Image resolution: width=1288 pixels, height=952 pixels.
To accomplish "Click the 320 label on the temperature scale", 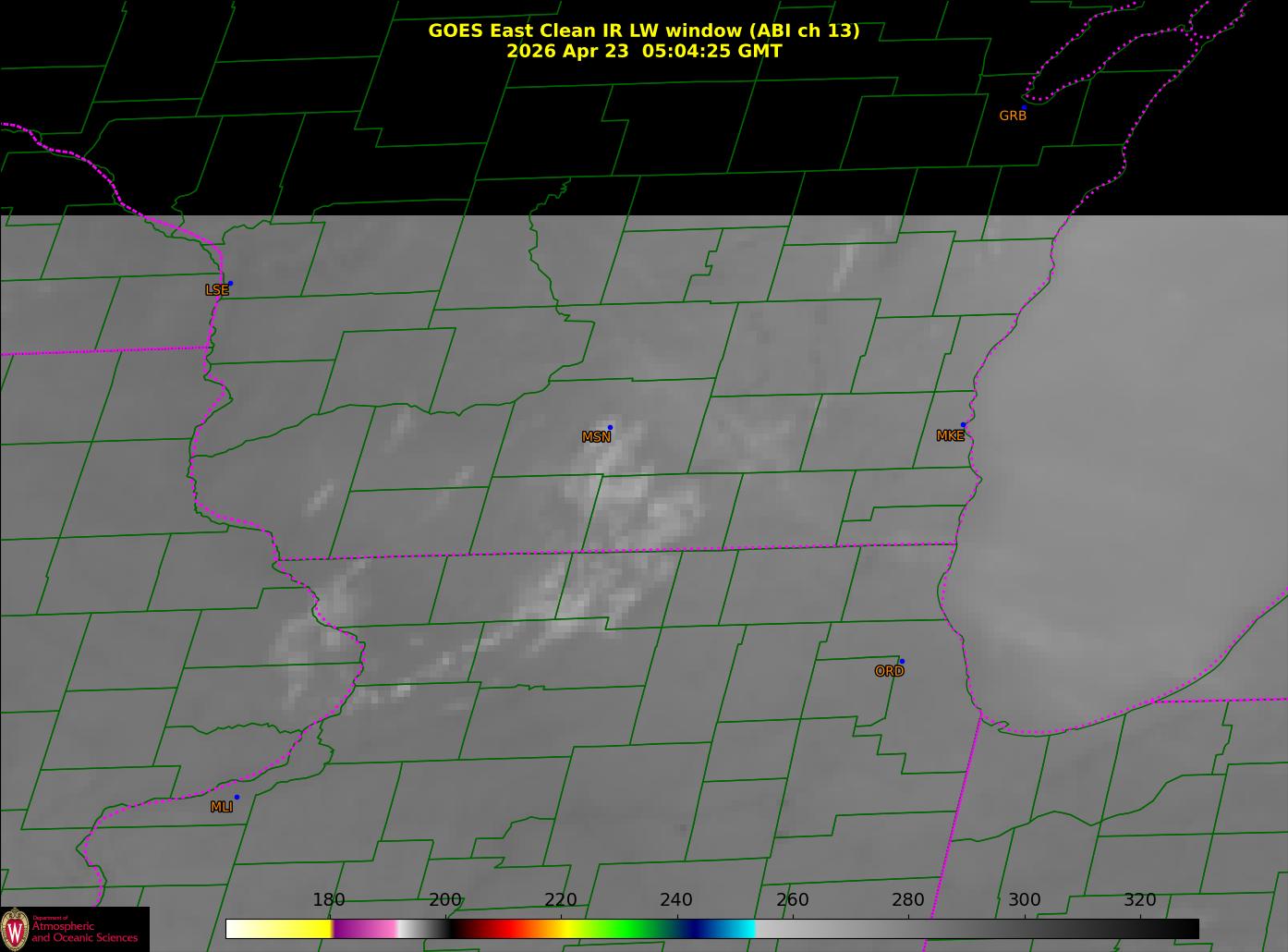I will (1140, 899).
